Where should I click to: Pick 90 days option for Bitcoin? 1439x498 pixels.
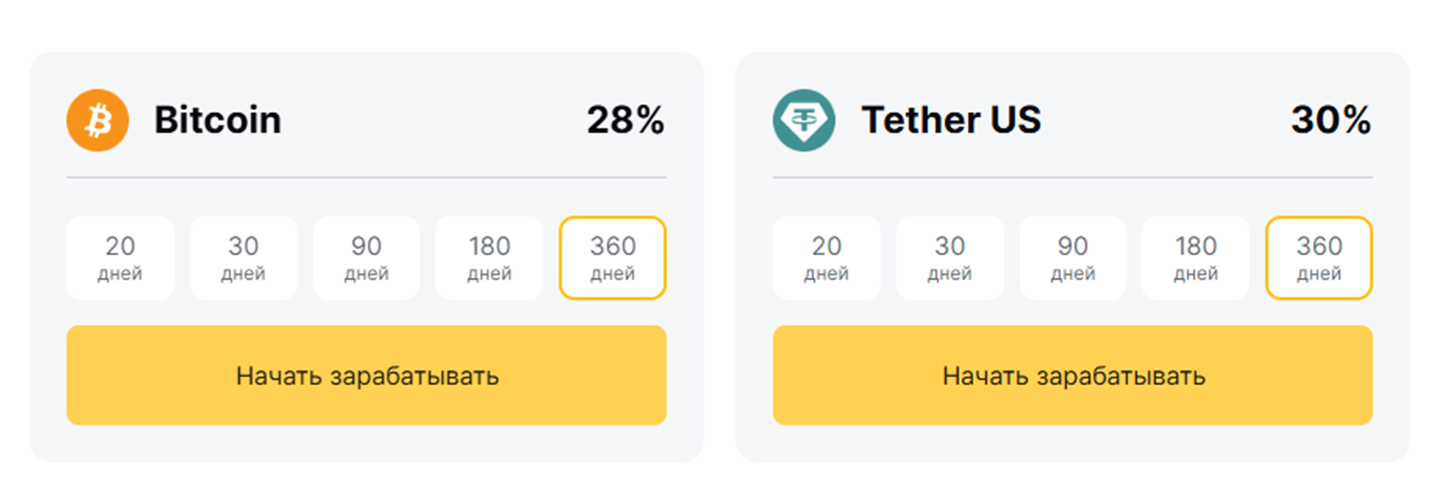[367, 258]
